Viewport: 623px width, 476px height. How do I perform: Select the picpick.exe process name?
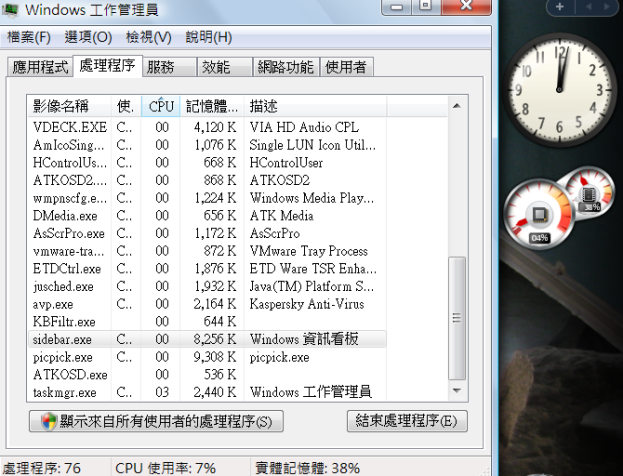pos(62,357)
